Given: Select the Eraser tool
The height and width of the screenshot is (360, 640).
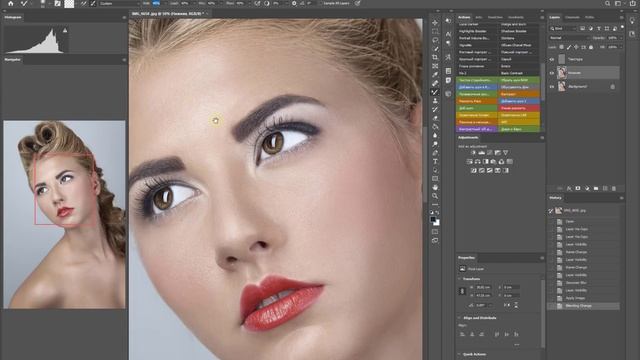Looking at the screenshot, I should tap(435, 118).
